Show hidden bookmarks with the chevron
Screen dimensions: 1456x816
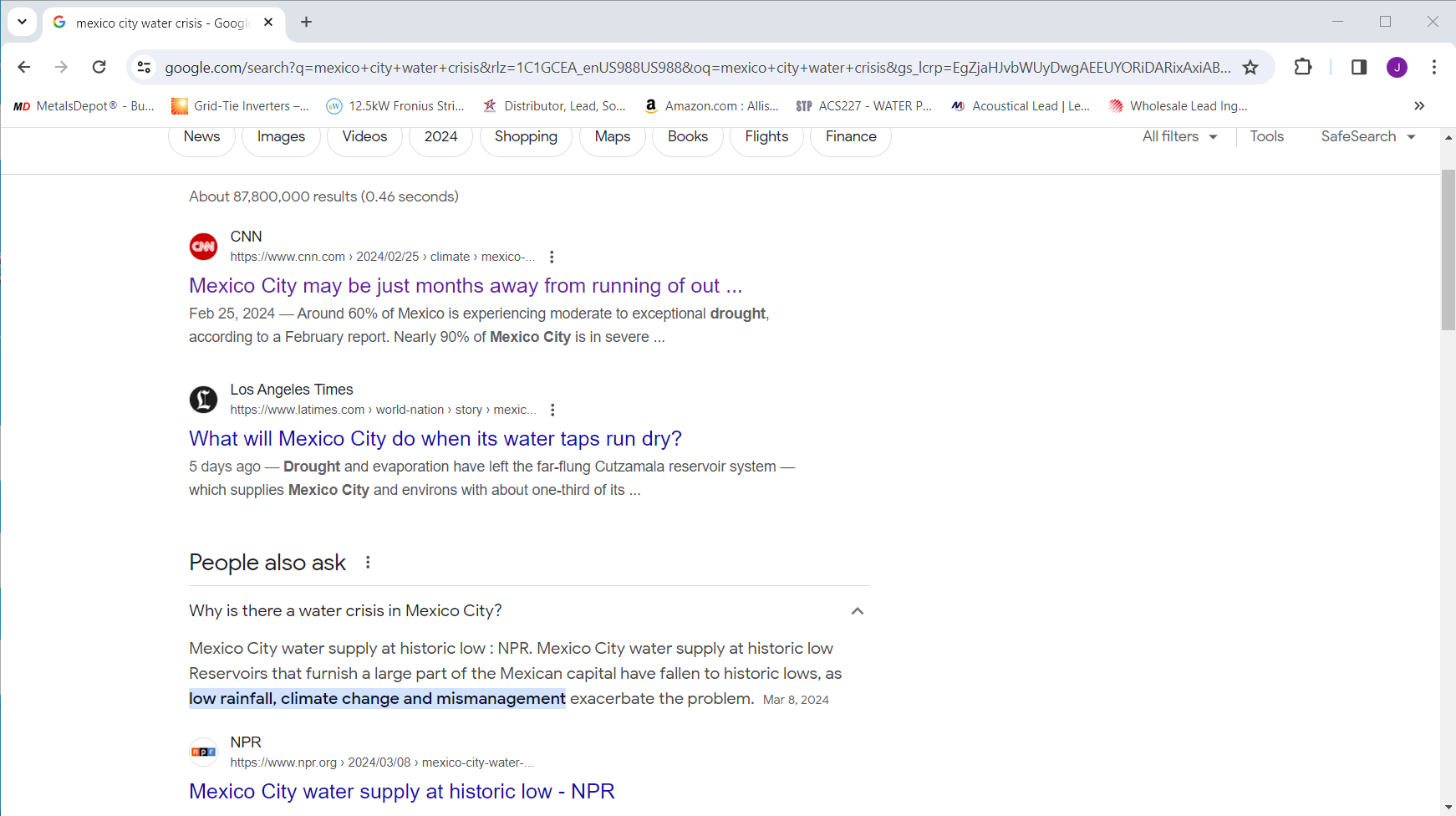click(x=1418, y=106)
